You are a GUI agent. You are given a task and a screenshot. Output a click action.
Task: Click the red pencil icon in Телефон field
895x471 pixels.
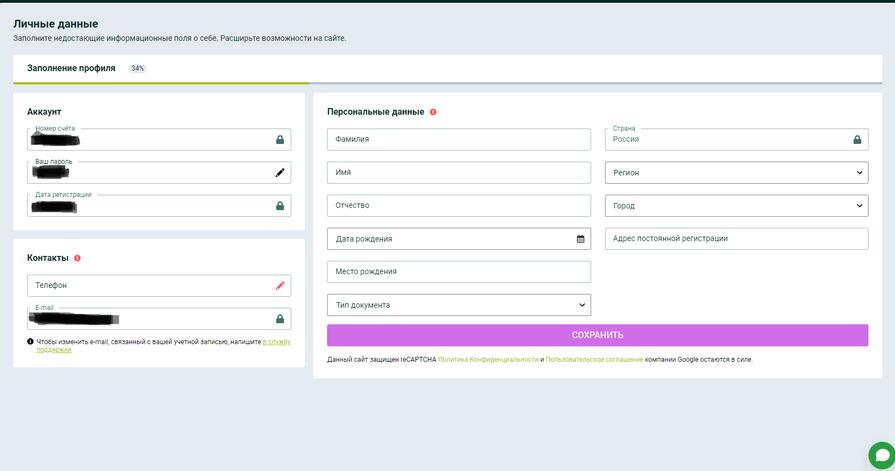280,285
